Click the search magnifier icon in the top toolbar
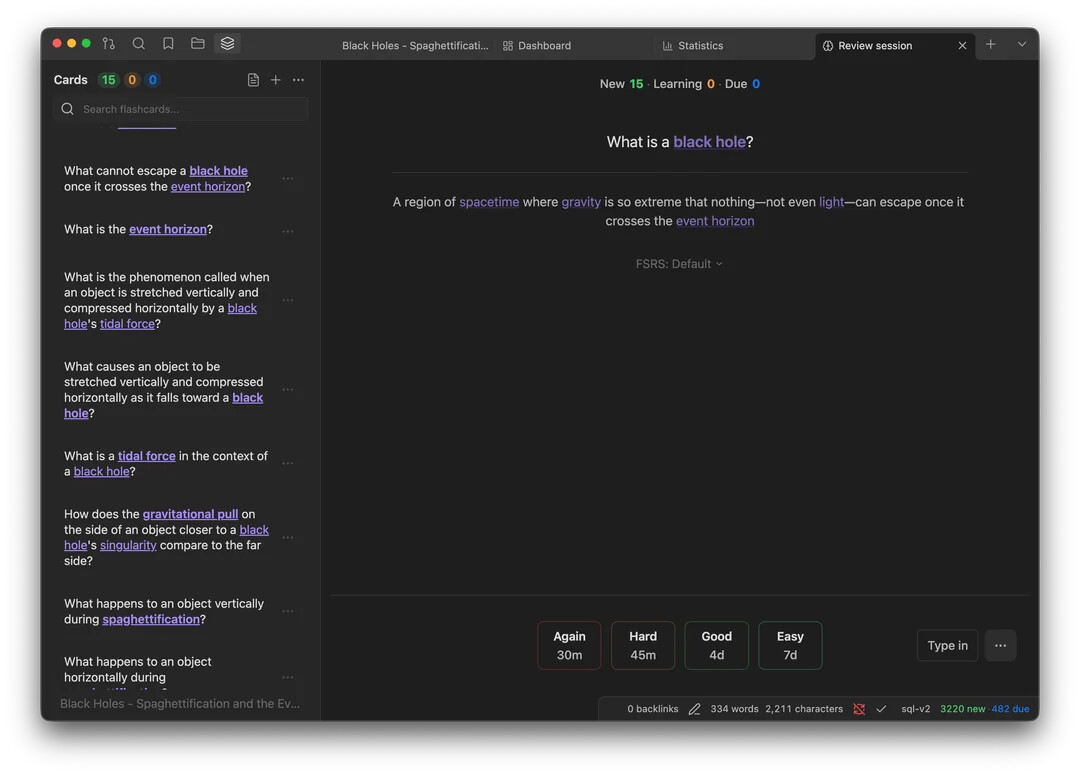This screenshot has width=1080, height=775. 139,44
